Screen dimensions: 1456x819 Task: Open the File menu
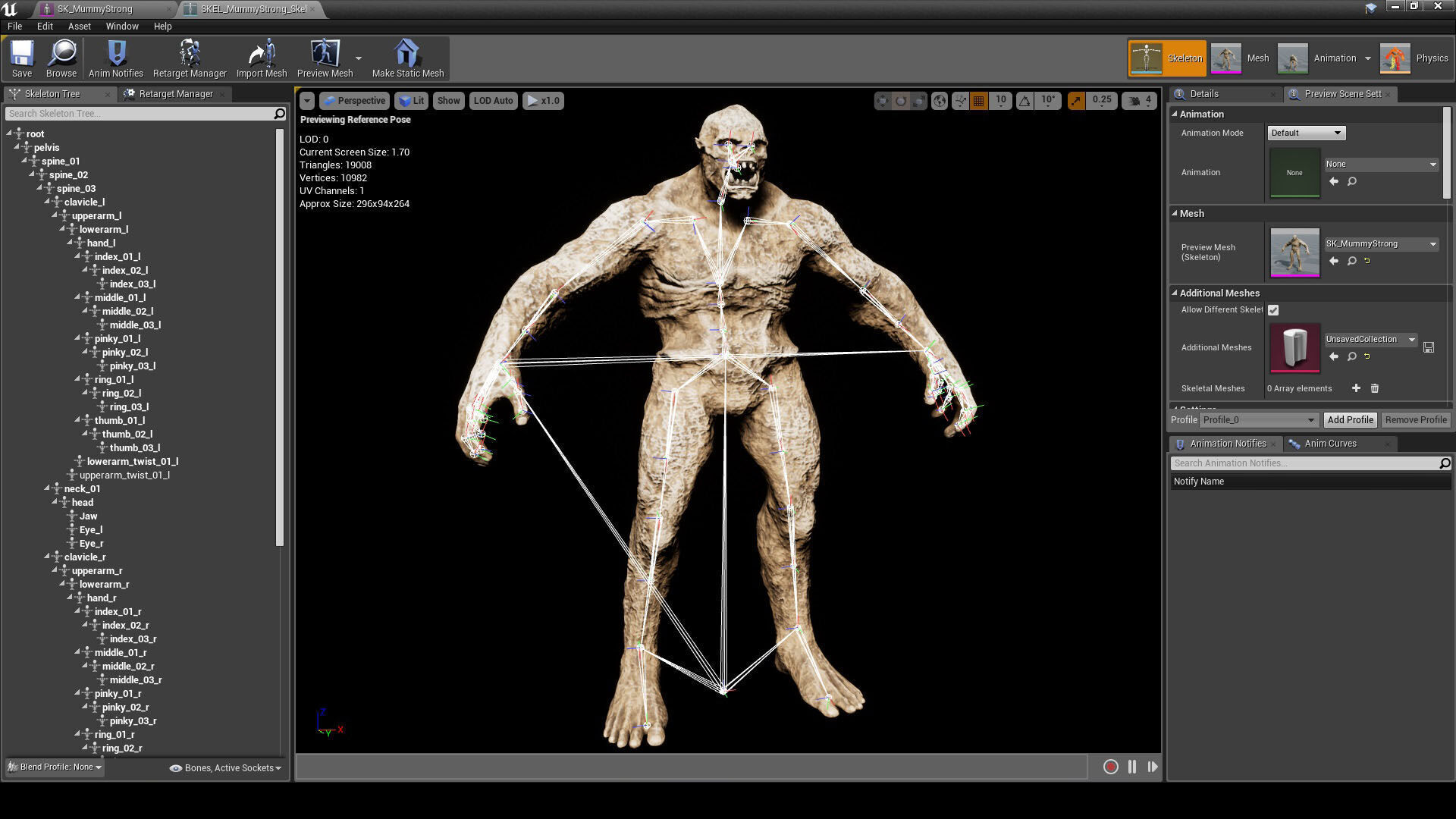[14, 27]
